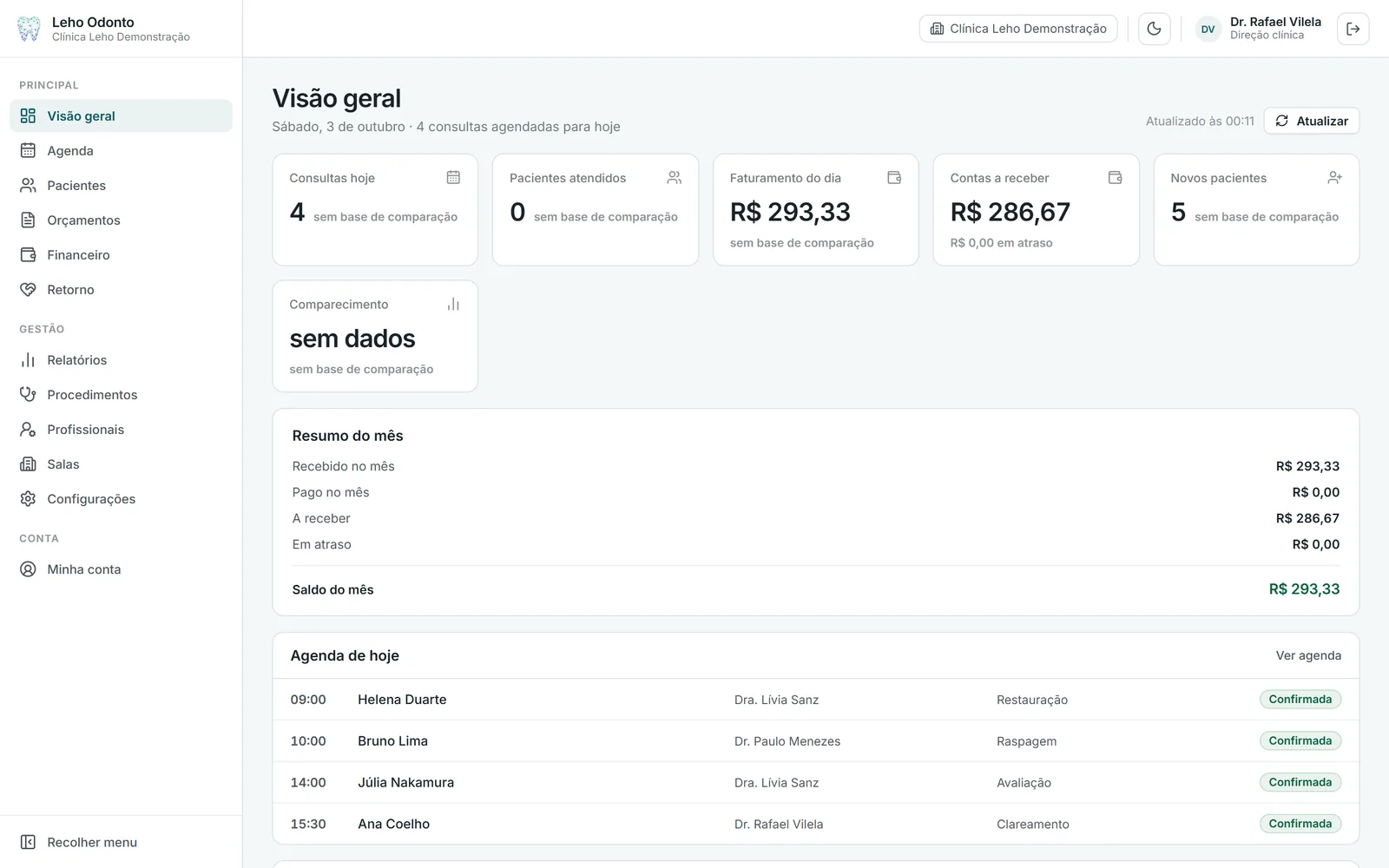Click wallet icon on Faturamento do dia card
Image resolution: width=1389 pixels, height=868 pixels.
pos(894,177)
